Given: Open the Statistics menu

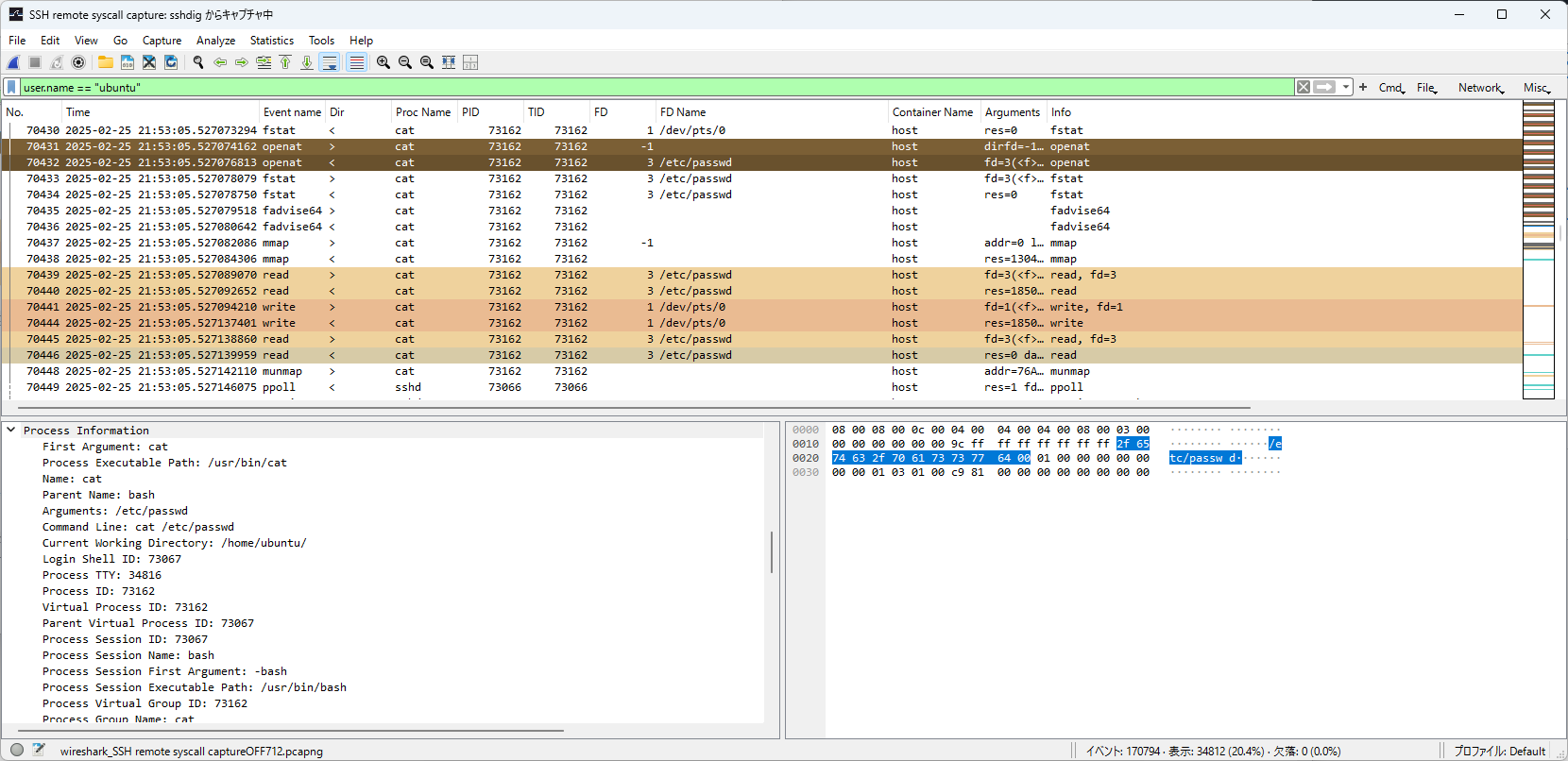Looking at the screenshot, I should (x=271, y=41).
